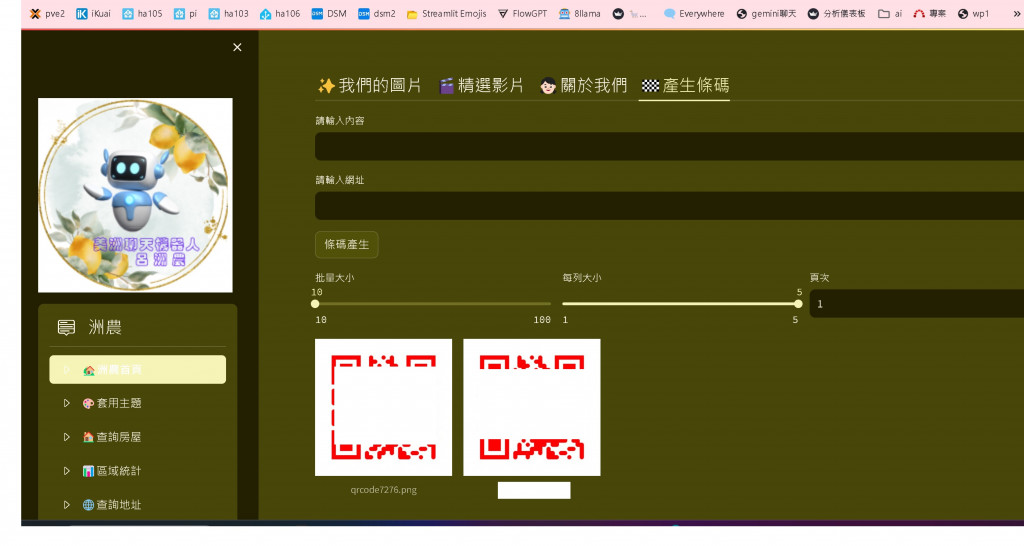Click the 請輸入內容 input field
Viewport: 1024px width, 546px height.
click(669, 146)
